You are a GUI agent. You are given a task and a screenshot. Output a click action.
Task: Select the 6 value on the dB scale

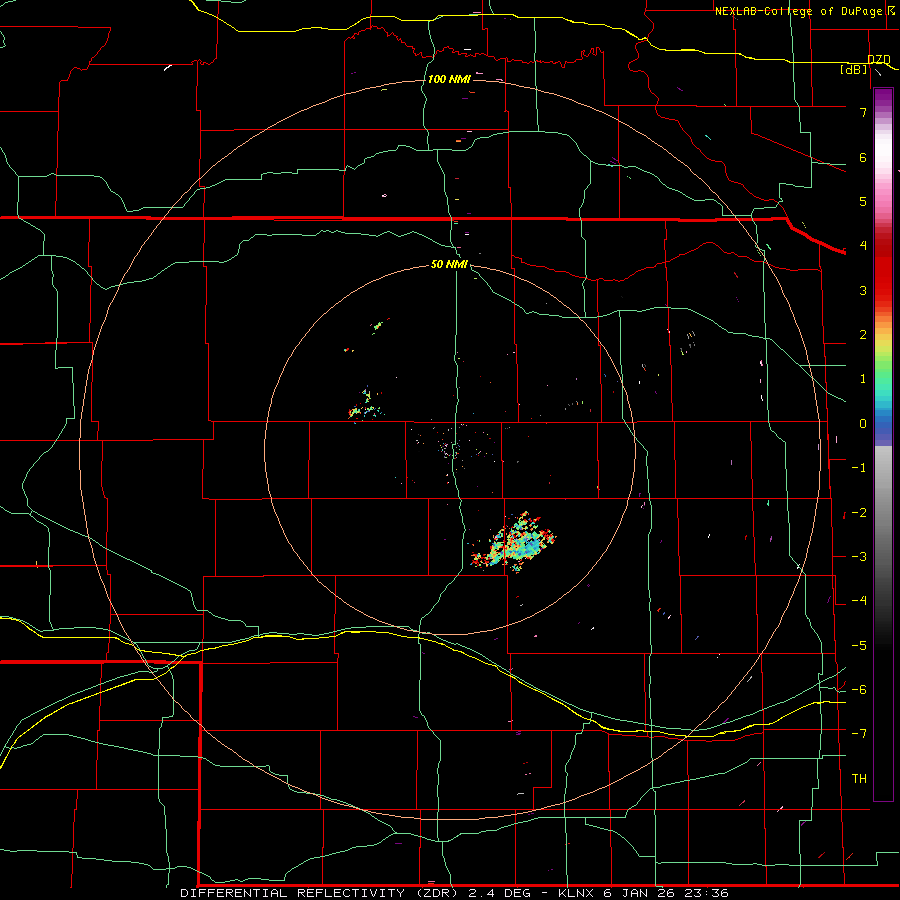tap(863, 157)
